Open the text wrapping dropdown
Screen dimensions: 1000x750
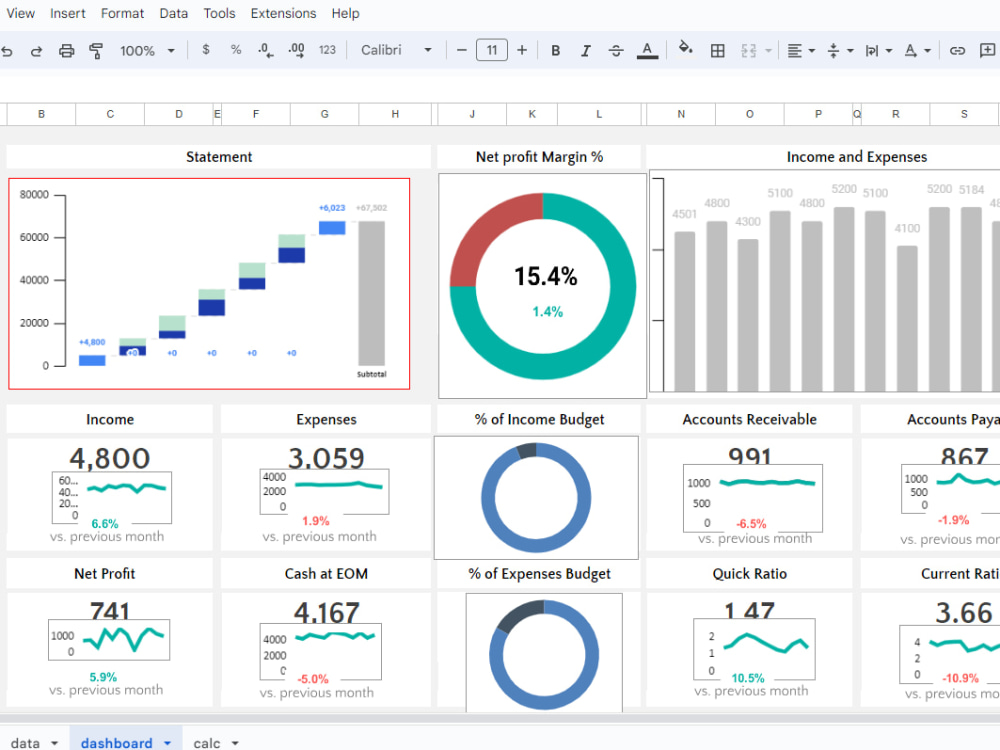point(878,50)
